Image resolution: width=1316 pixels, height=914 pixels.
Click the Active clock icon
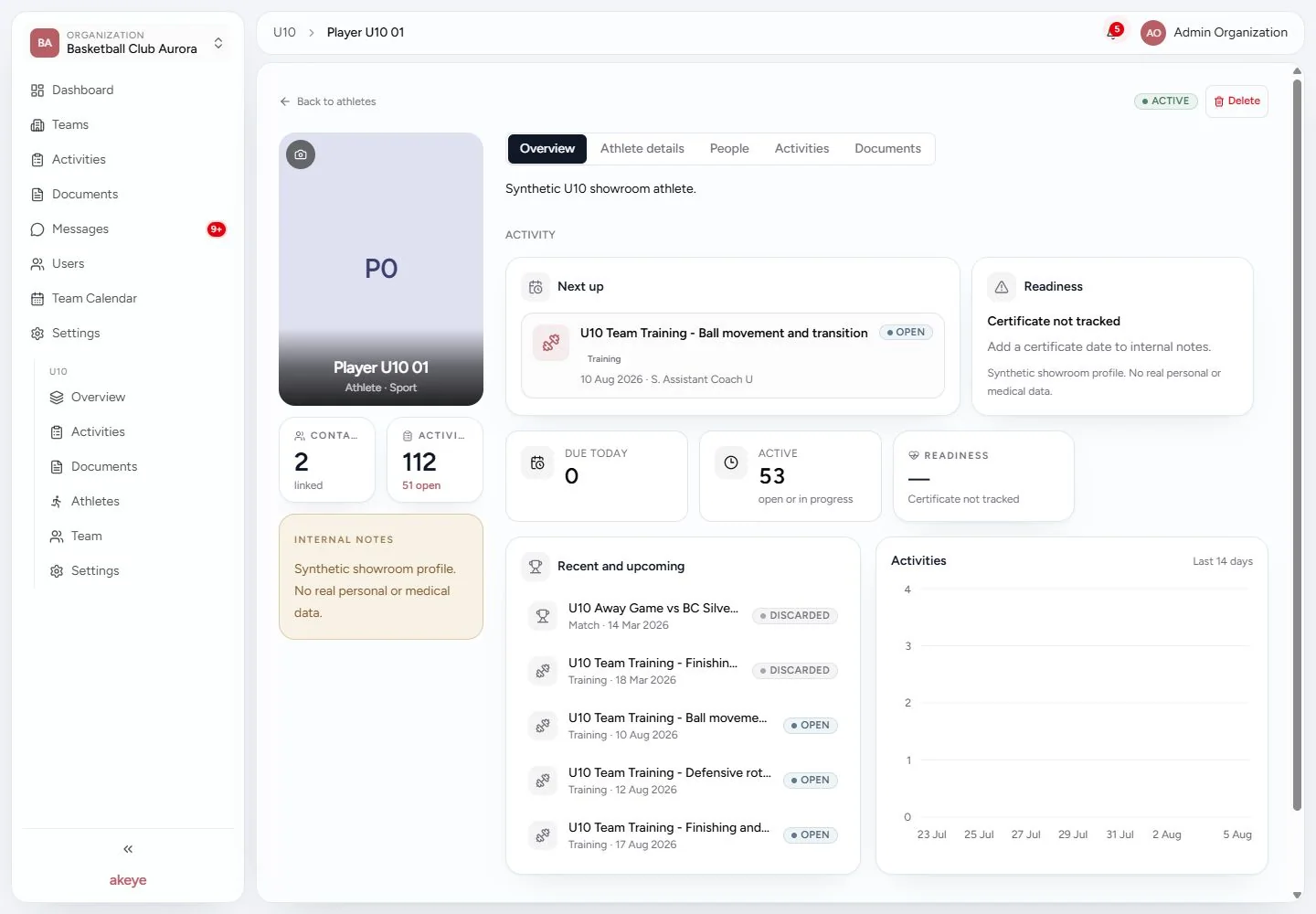coord(731,462)
